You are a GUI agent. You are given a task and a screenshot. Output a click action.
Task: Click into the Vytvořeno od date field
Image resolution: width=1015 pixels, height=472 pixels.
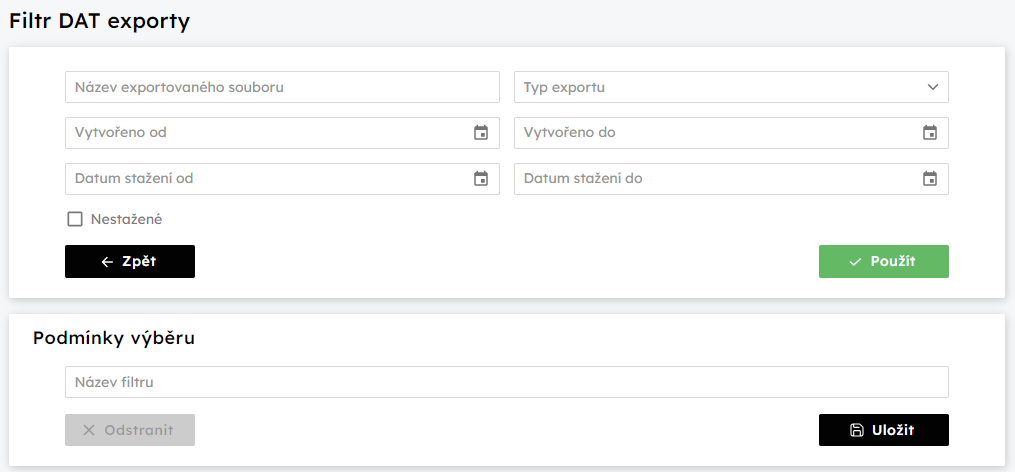coord(282,133)
